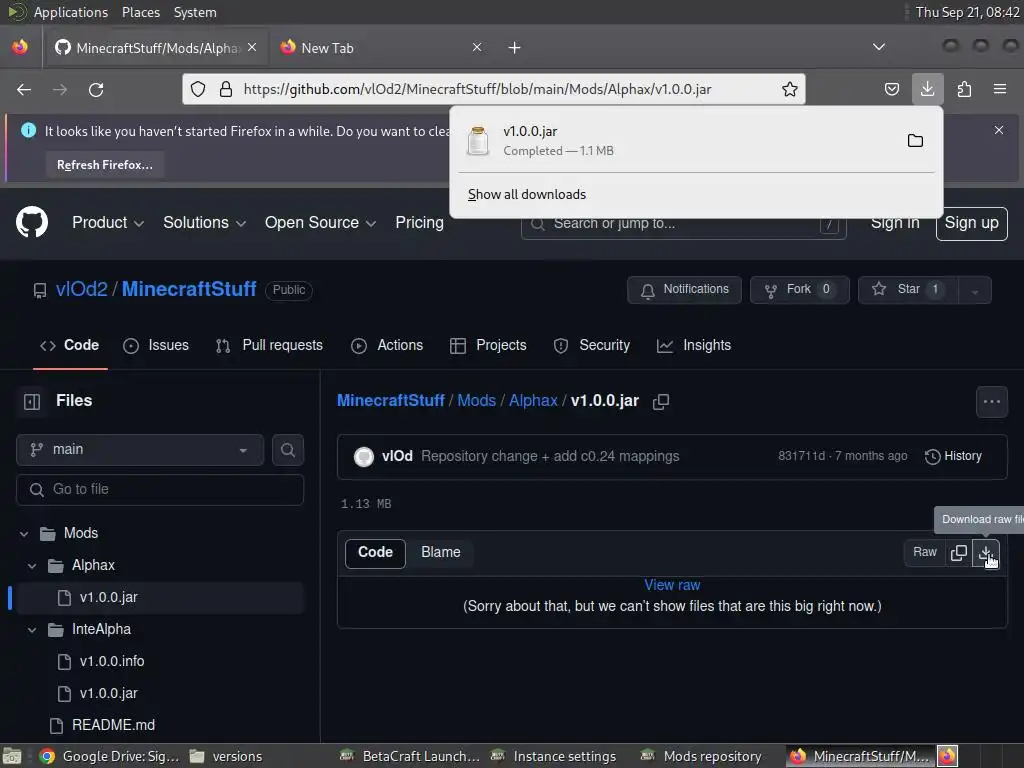The width and height of the screenshot is (1024, 768).
Task: Open the Firefox hamburger menu
Action: click(1000, 89)
